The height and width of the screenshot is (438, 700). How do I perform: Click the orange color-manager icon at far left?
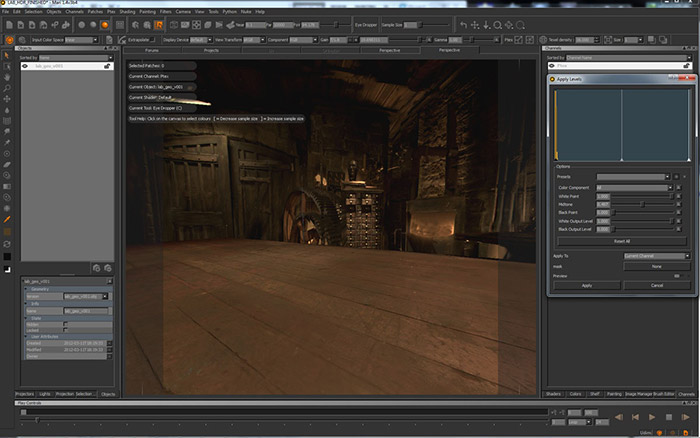tap(9, 40)
